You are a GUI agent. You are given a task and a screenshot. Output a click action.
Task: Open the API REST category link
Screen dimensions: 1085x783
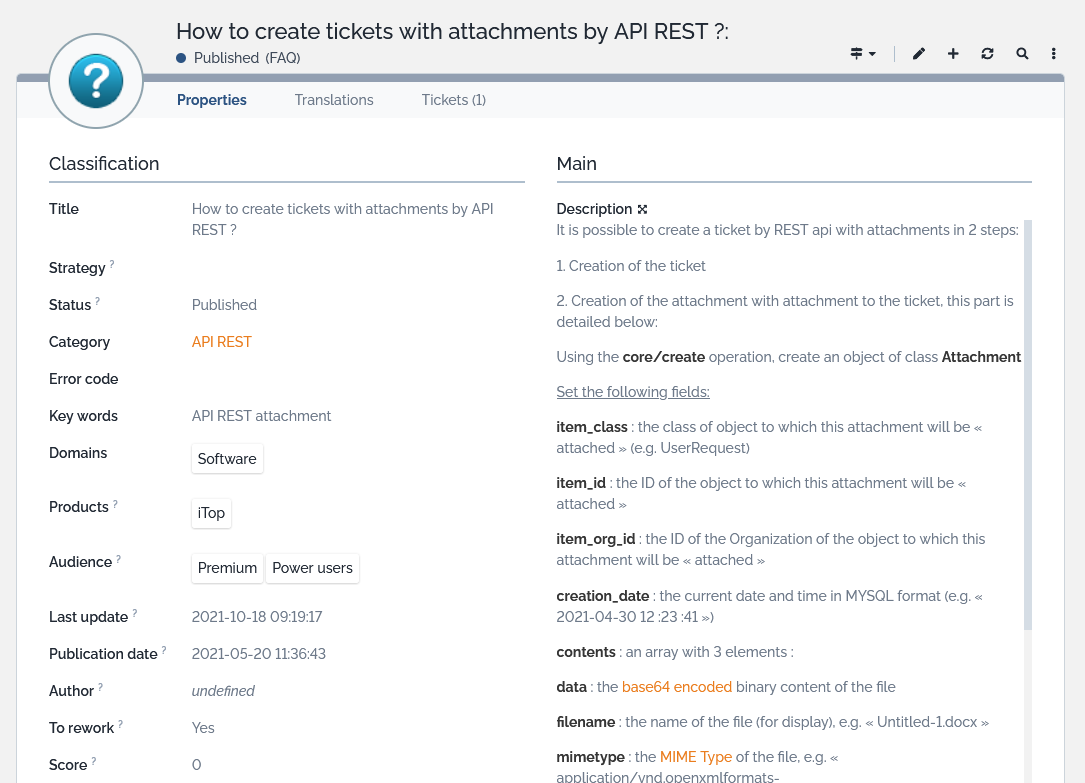pos(222,342)
